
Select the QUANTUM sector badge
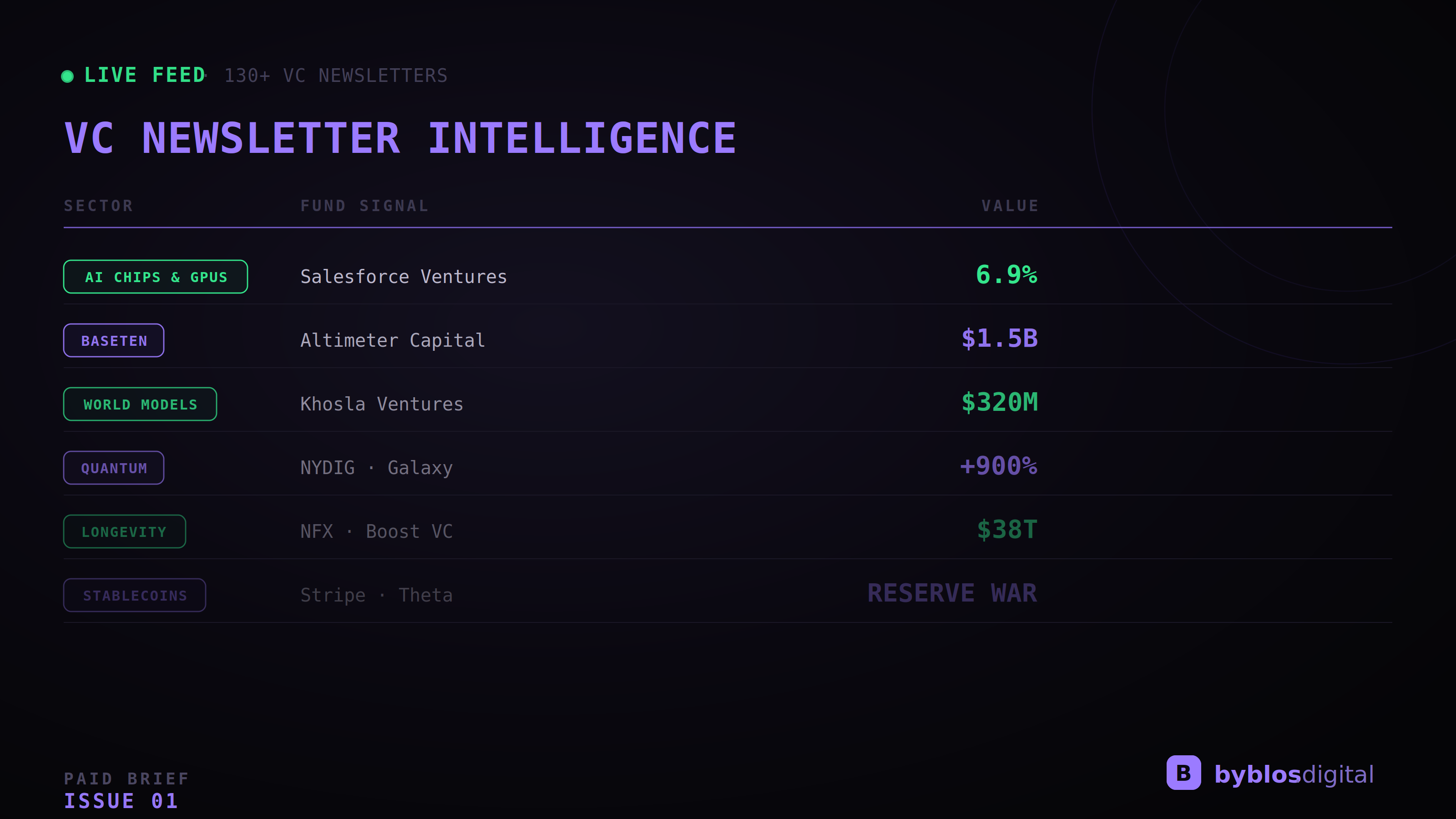(114, 468)
